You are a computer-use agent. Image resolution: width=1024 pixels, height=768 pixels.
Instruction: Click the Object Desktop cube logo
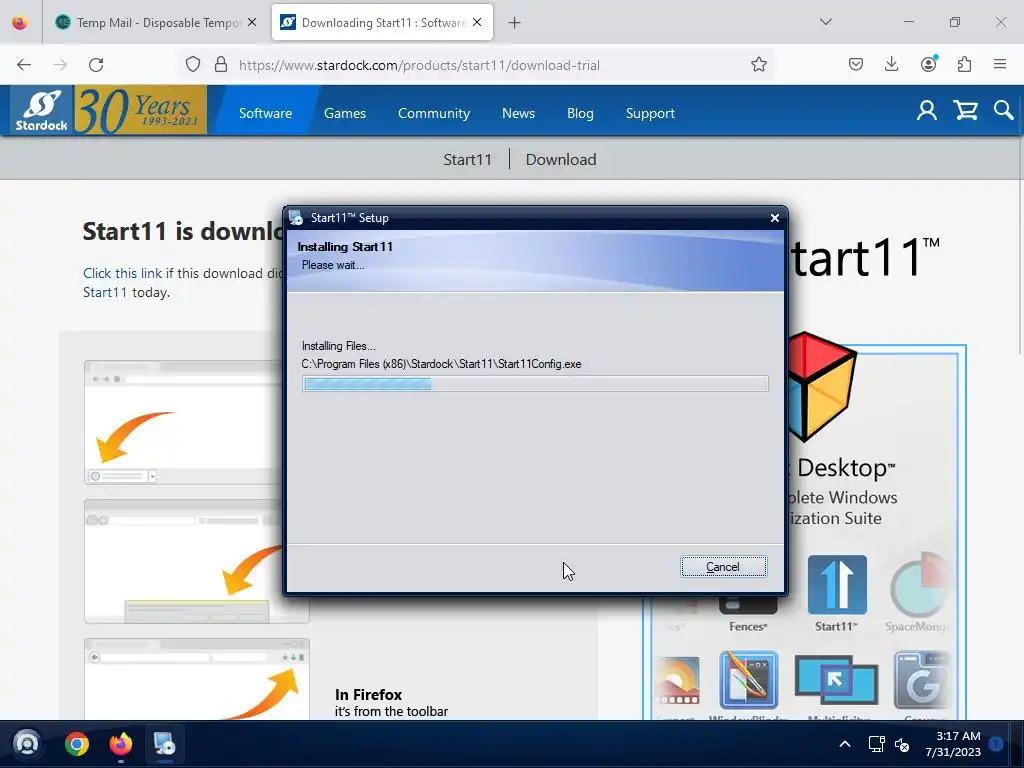(x=821, y=387)
